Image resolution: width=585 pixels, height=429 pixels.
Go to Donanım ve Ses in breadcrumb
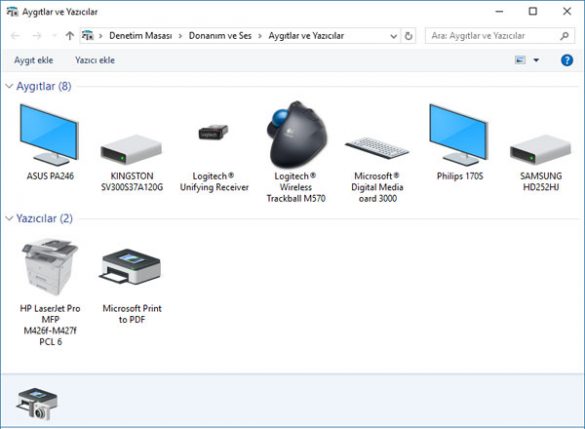(220, 36)
